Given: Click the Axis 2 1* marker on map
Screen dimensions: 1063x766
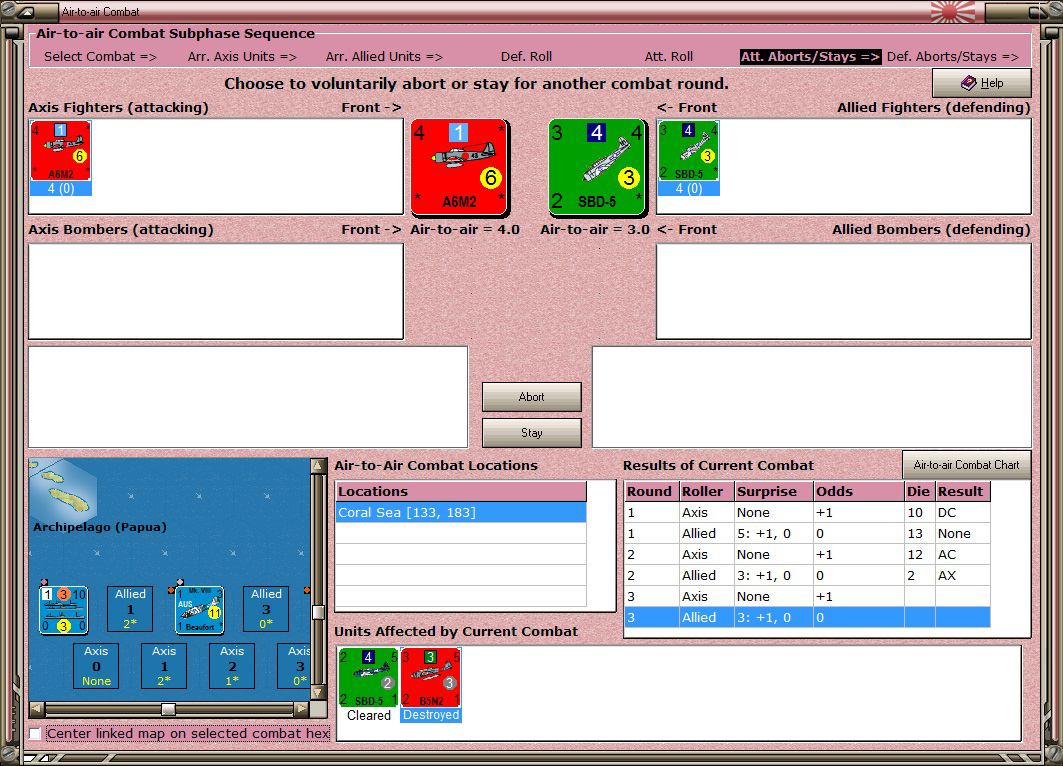Looking at the screenshot, I should (232, 666).
